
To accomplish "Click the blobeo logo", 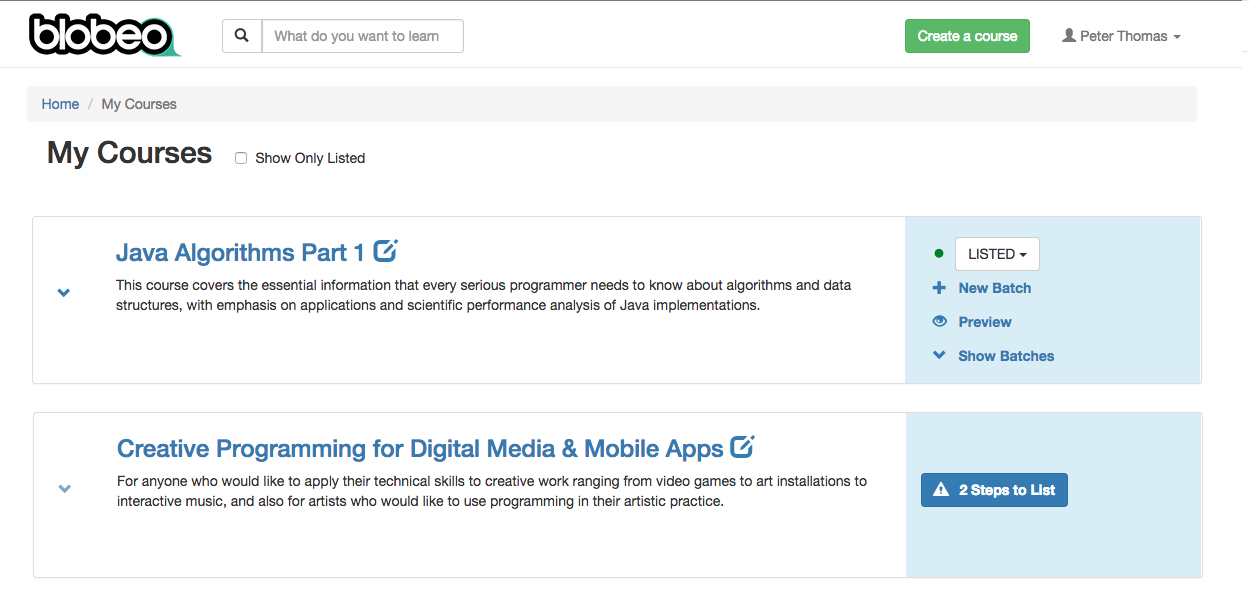I will click(104, 35).
